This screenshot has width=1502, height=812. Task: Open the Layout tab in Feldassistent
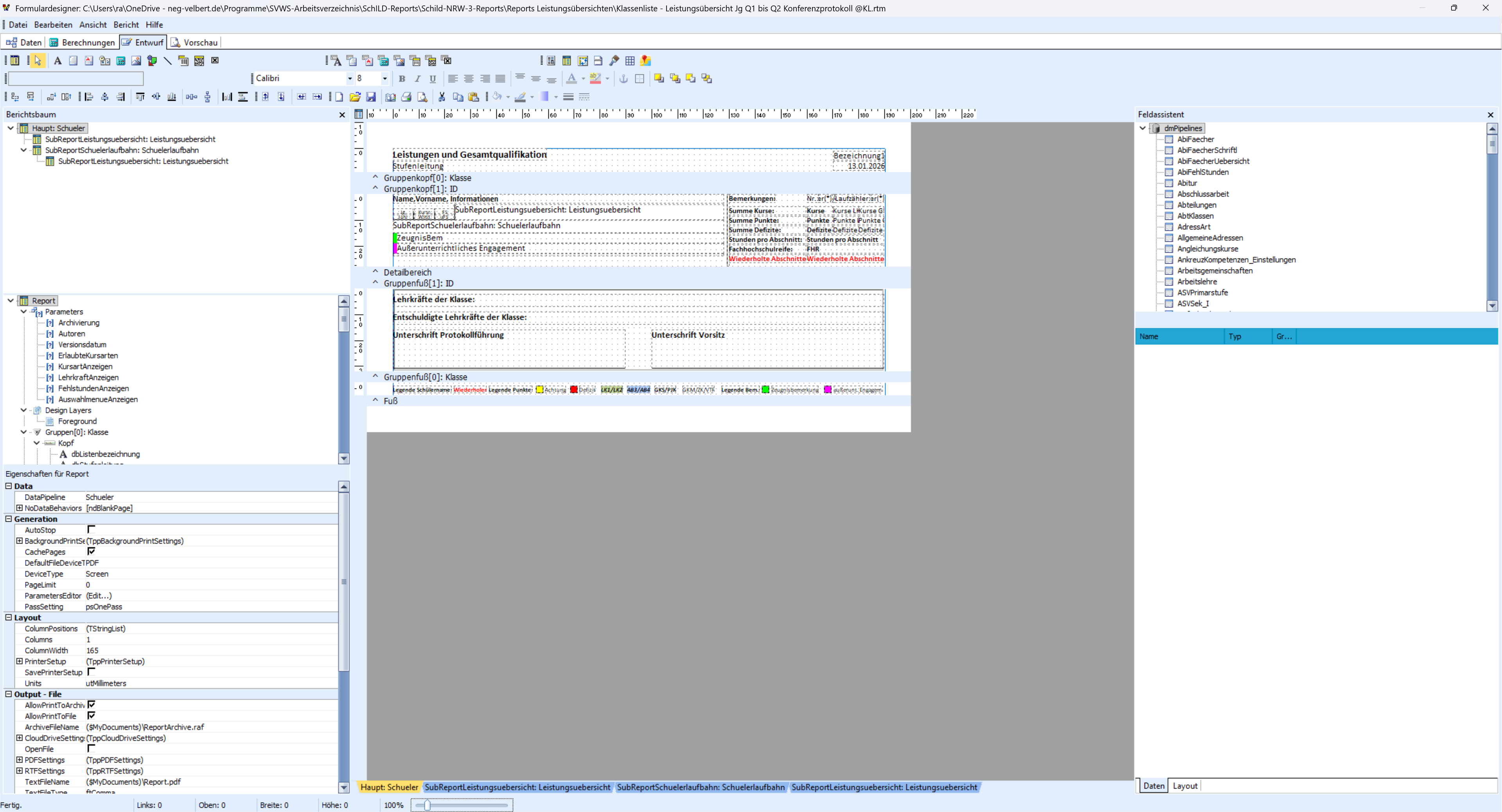coord(1185,786)
